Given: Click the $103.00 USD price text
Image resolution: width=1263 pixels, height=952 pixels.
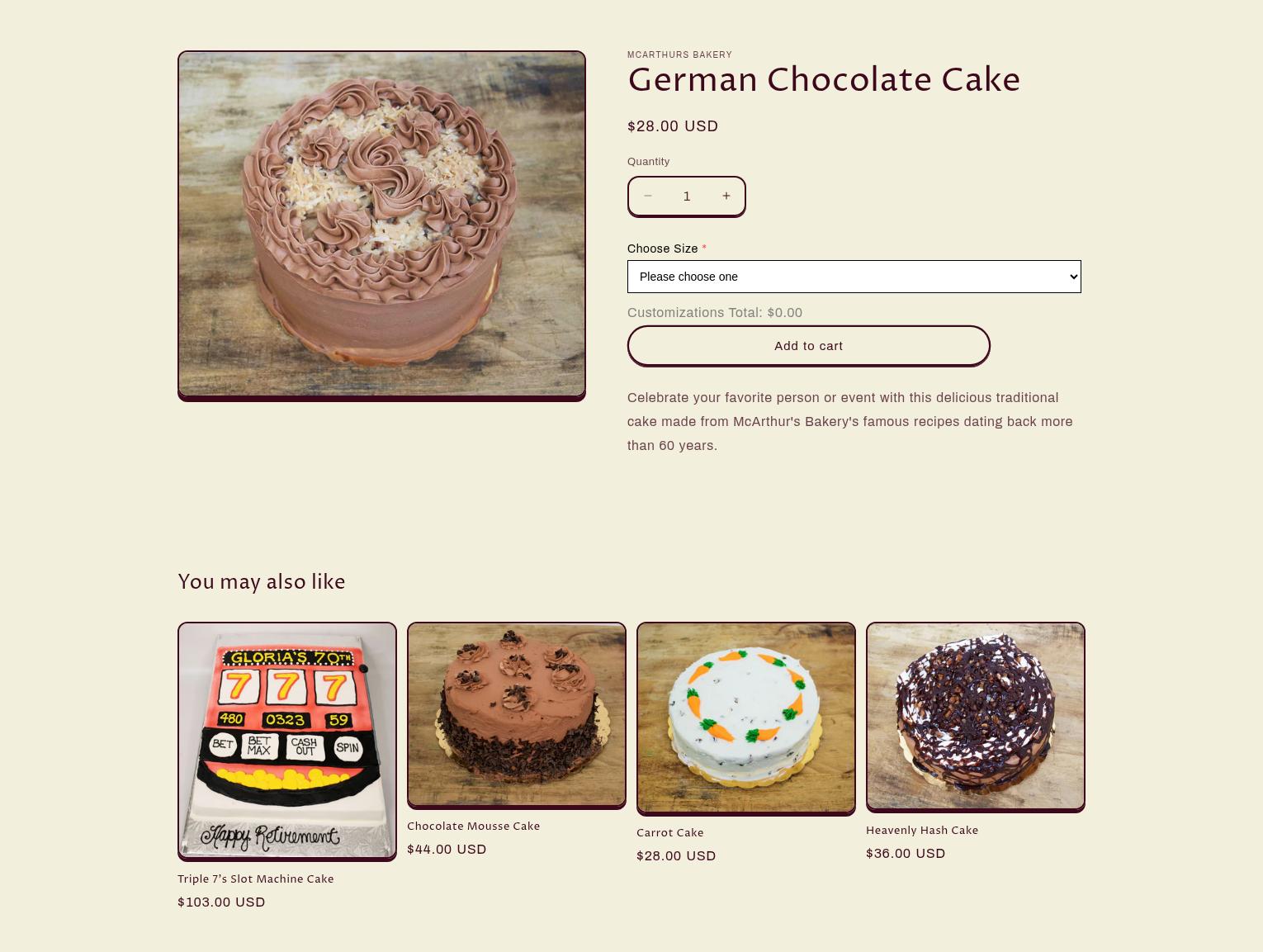Looking at the screenshot, I should 221,902.
